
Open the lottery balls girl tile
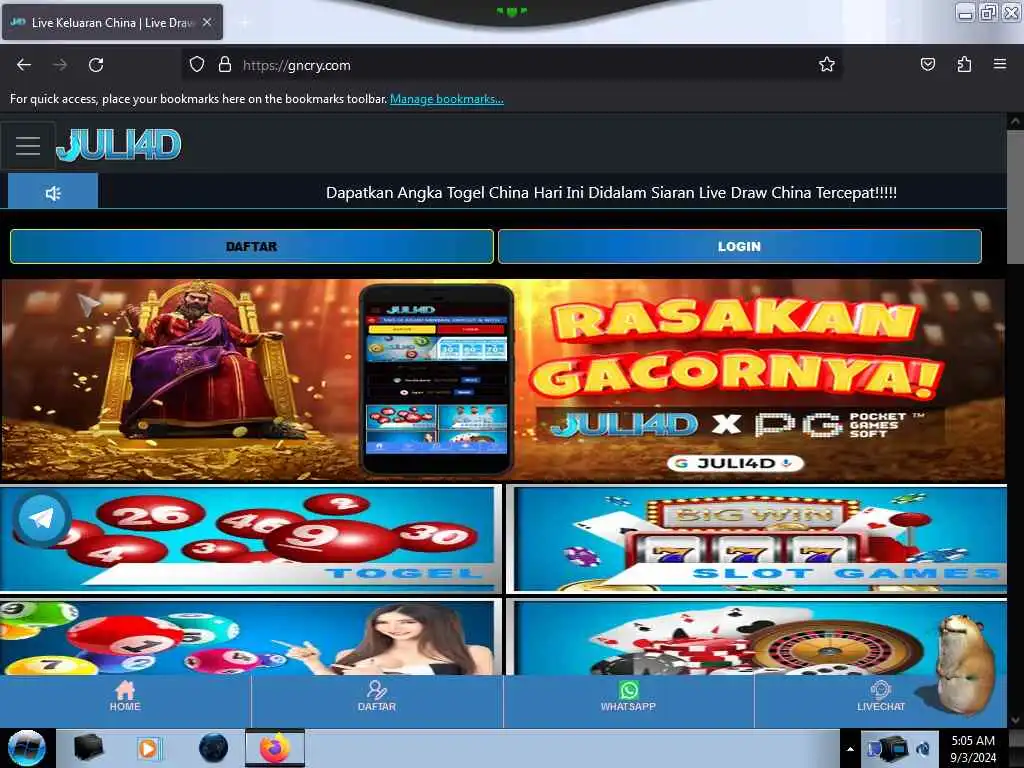(250, 637)
